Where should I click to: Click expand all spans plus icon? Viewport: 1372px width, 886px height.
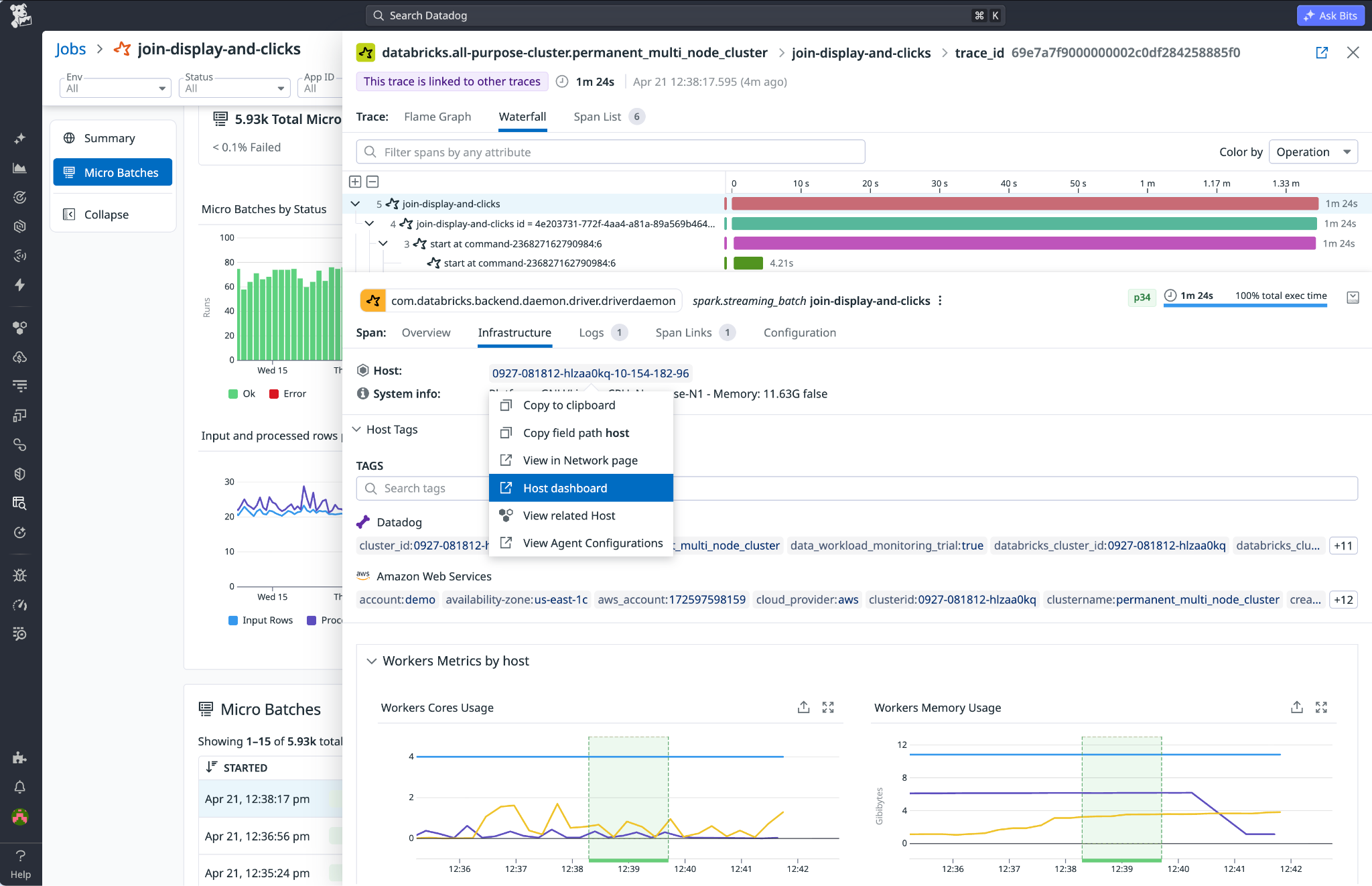[355, 182]
